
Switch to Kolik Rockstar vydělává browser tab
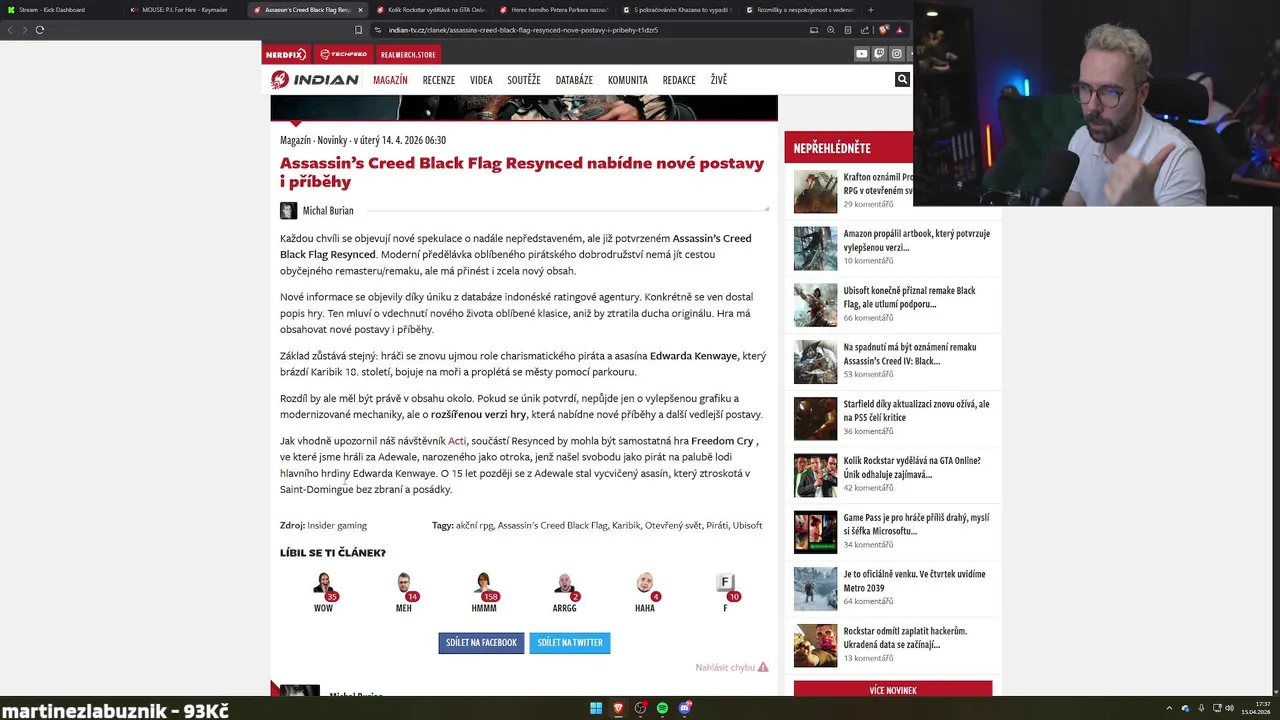click(x=430, y=10)
